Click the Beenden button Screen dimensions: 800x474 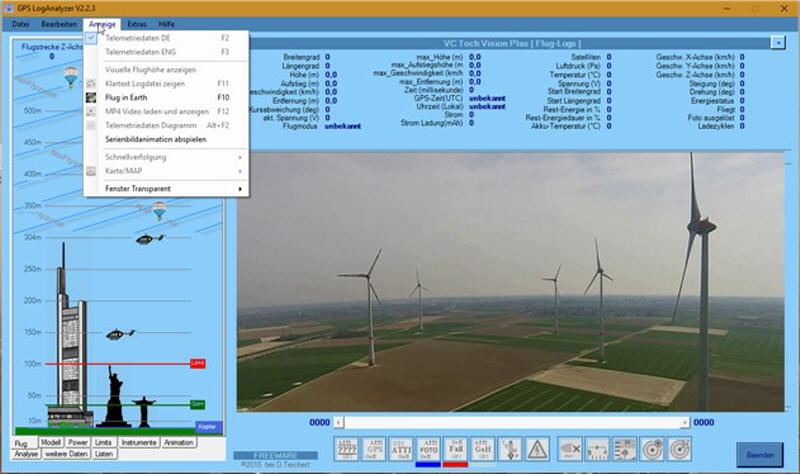(760, 455)
